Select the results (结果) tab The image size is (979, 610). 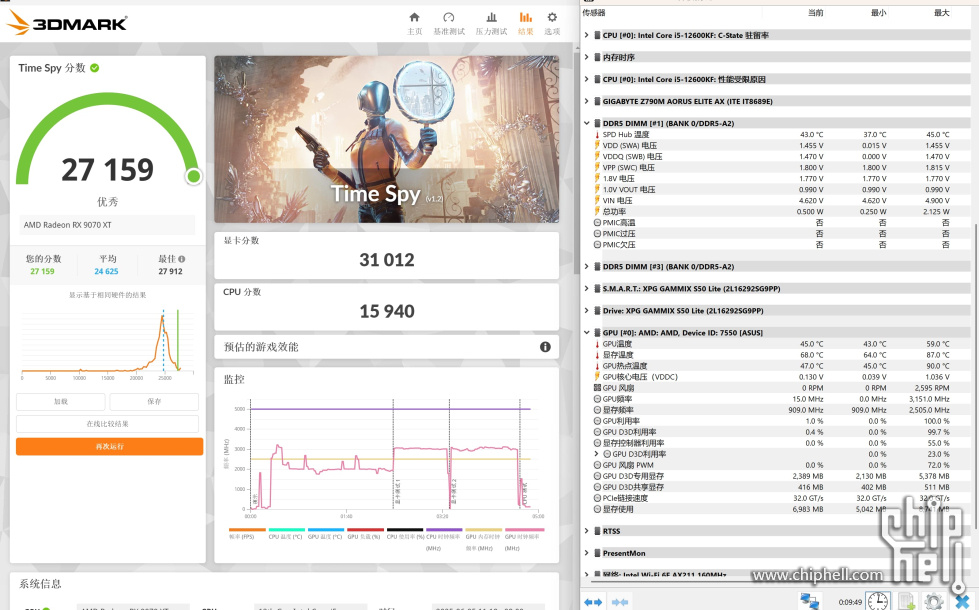pyautogui.click(x=526, y=23)
